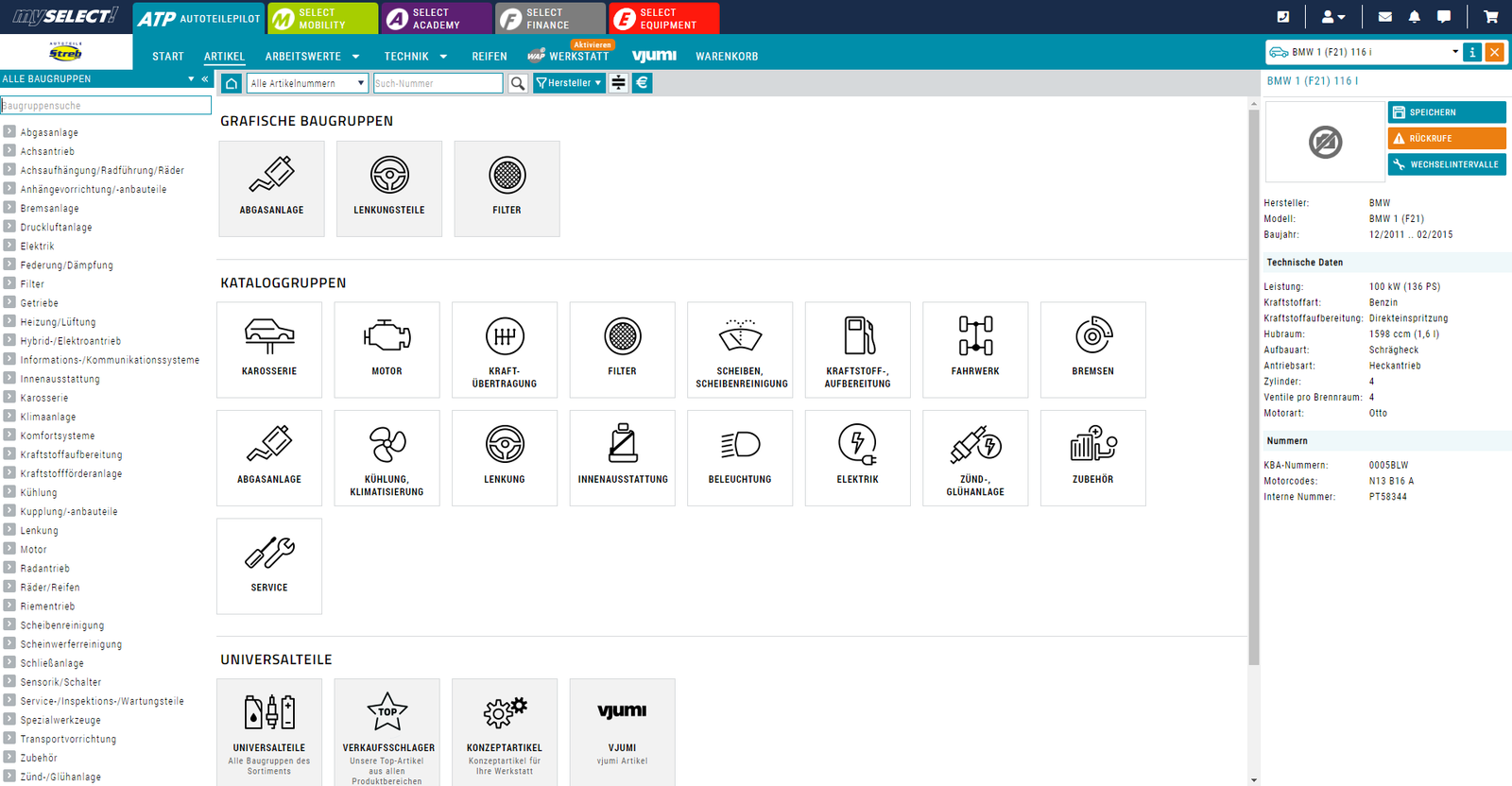This screenshot has height=786, width=1512.
Task: Open the Kraftübertragung catalog group
Action: coord(505,350)
